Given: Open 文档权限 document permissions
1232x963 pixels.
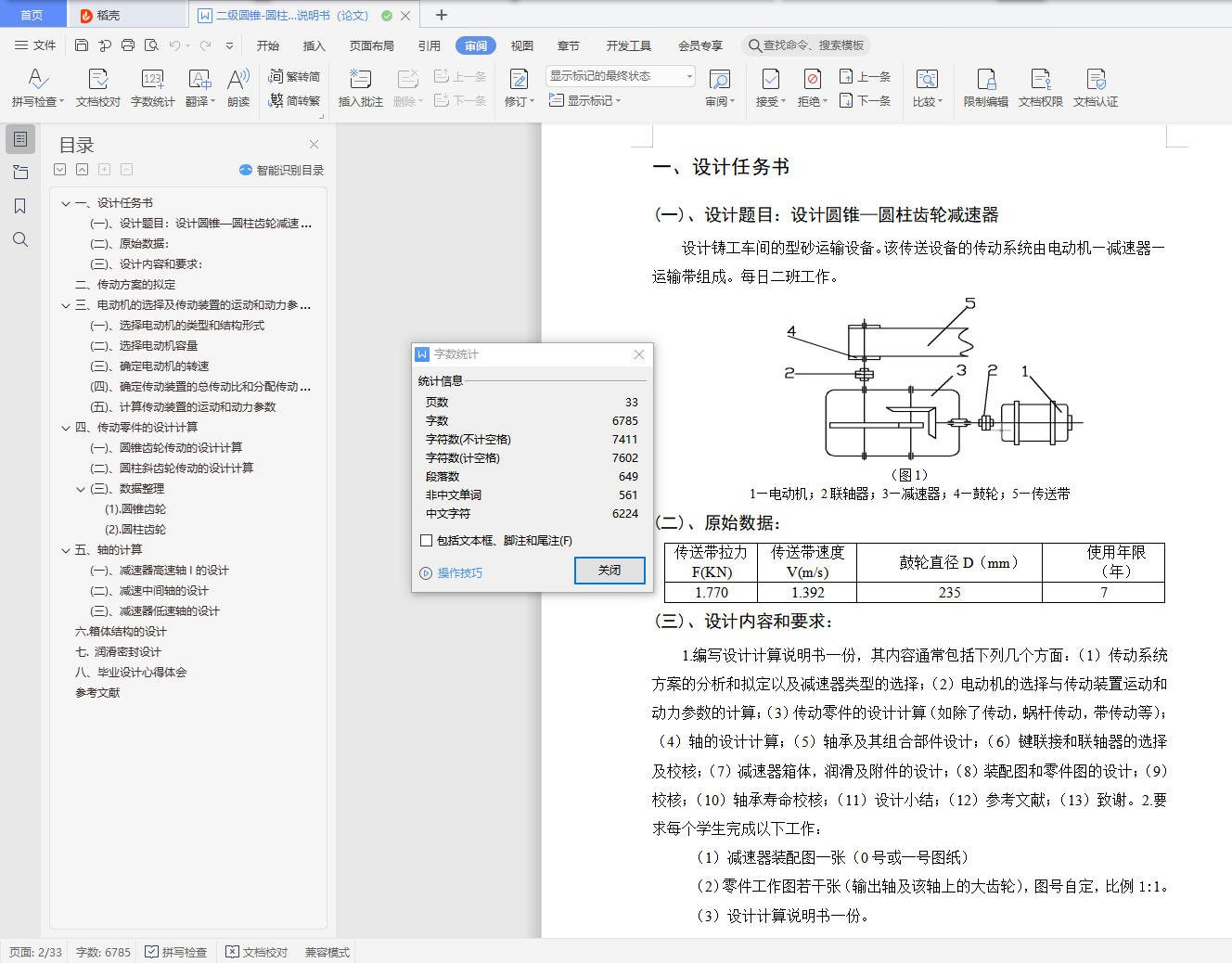Looking at the screenshot, I should (x=1041, y=87).
